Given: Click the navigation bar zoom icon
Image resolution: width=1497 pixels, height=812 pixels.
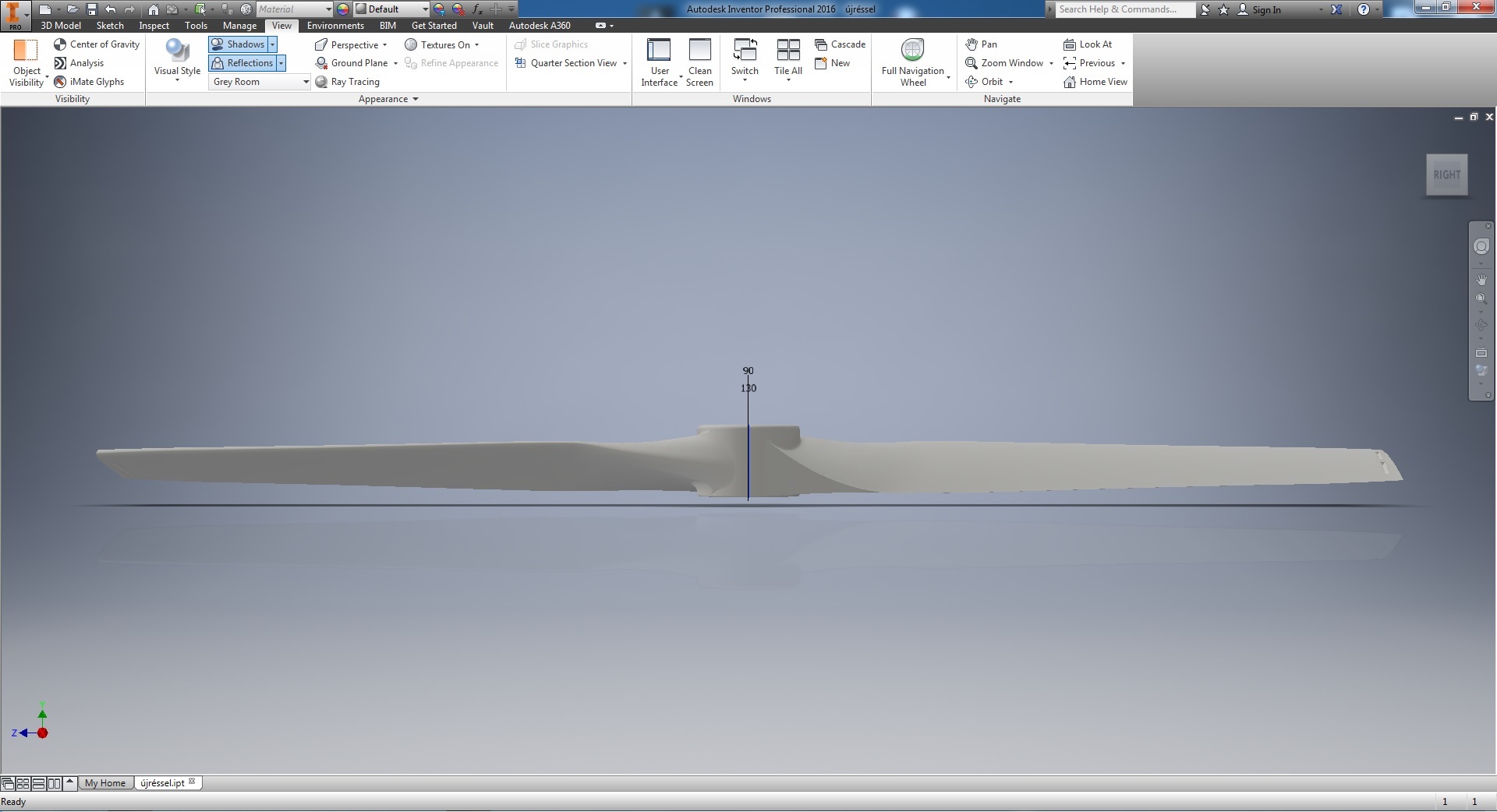Looking at the screenshot, I should 1481,298.
